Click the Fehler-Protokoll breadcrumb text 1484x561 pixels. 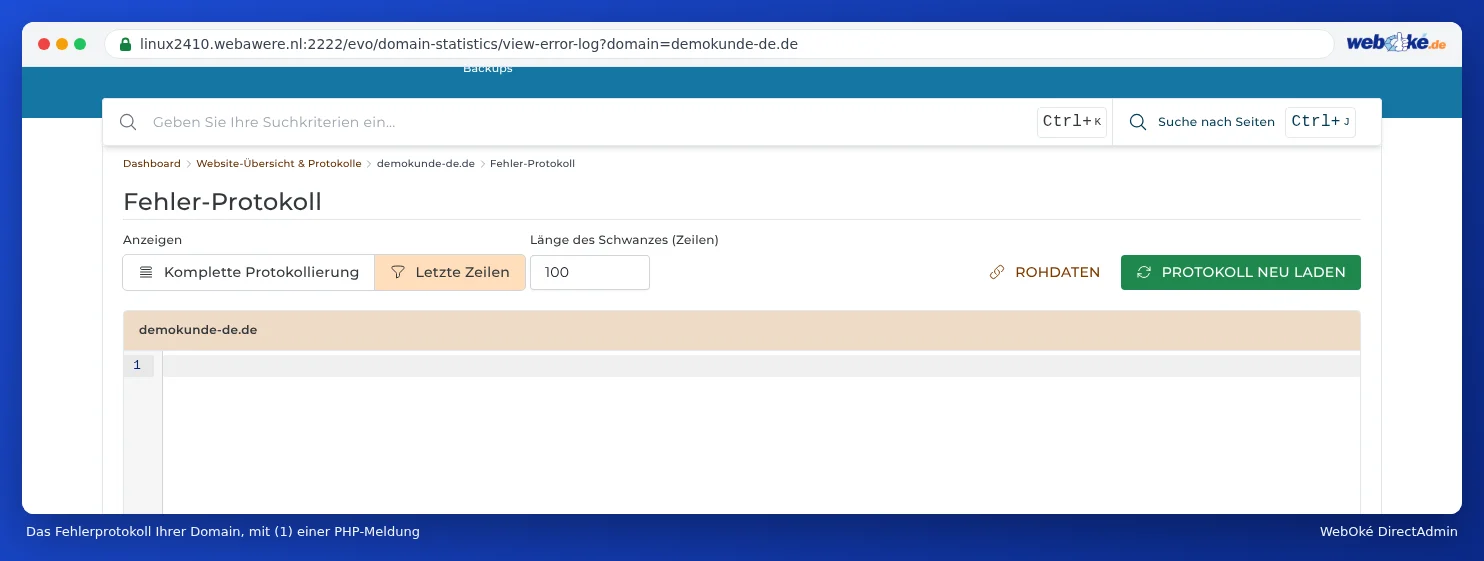[532, 163]
